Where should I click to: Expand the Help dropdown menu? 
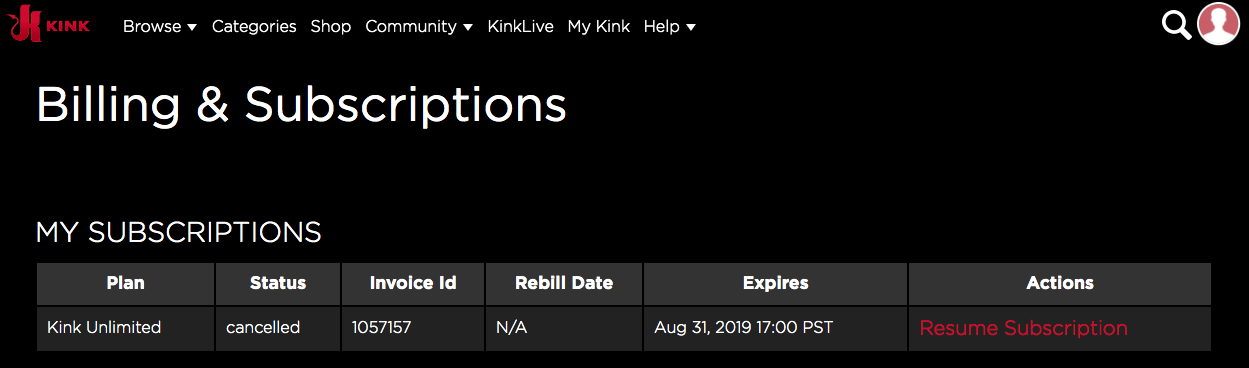(670, 27)
